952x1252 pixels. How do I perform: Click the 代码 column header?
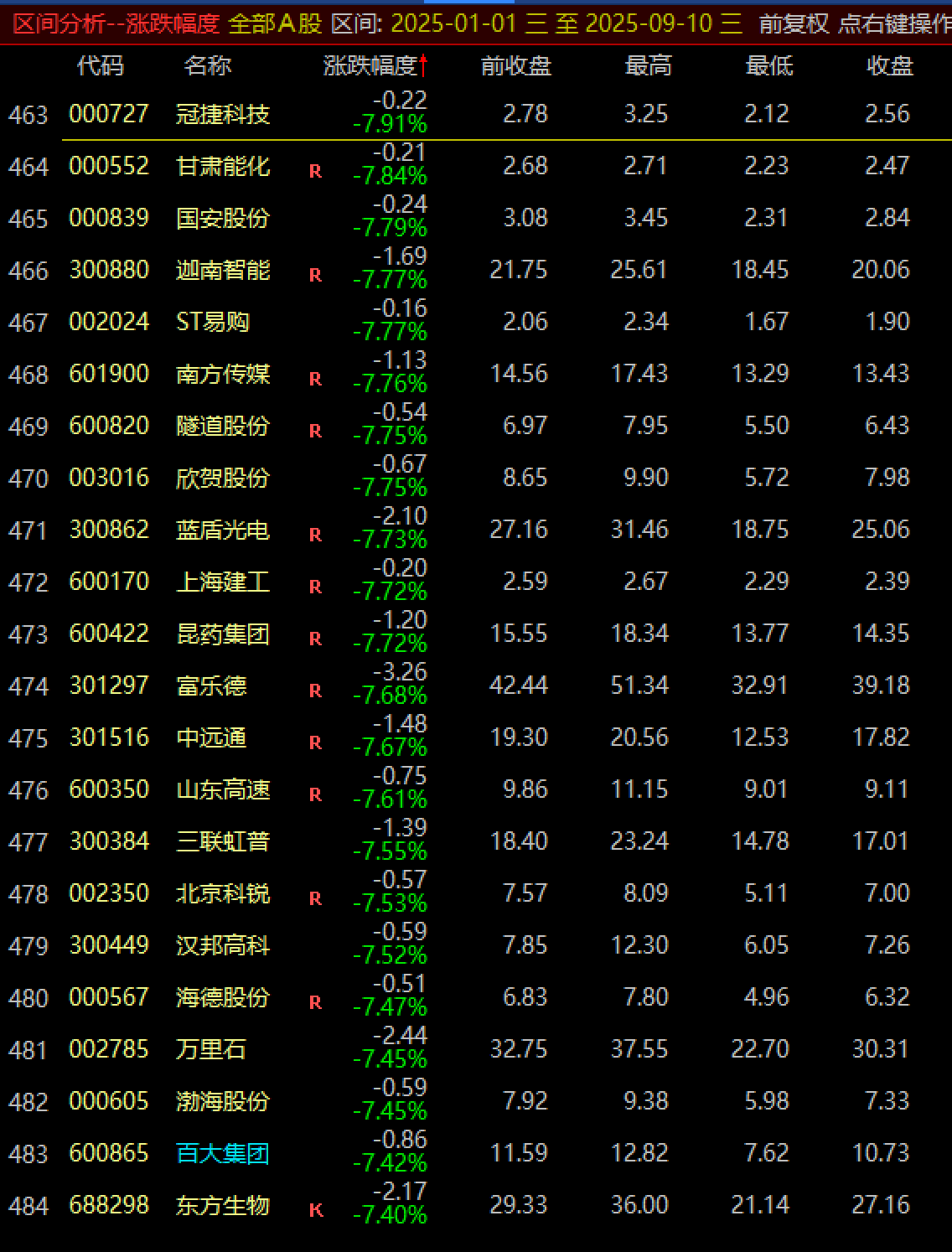coord(101,65)
